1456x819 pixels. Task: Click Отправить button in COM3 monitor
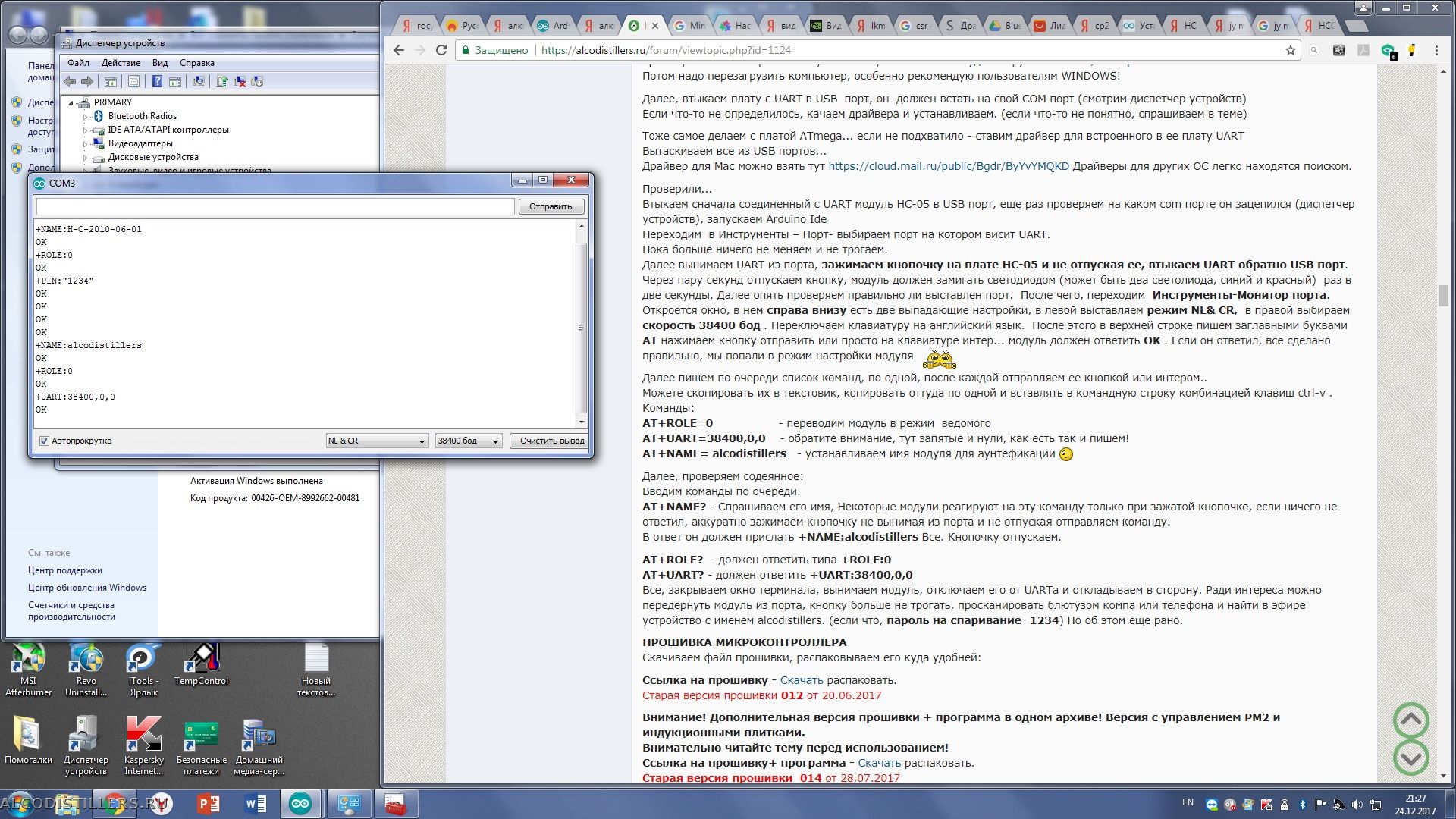[551, 206]
